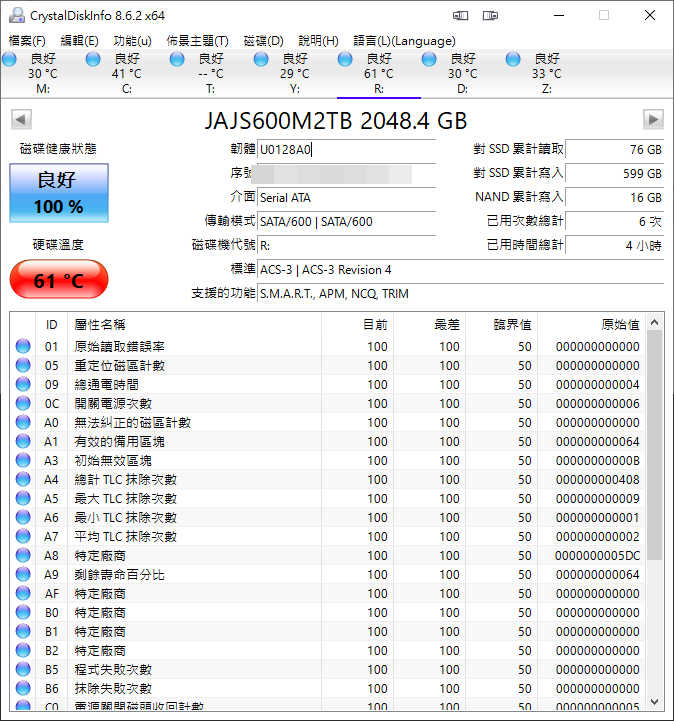Click the status orb of attribute B5

click(23, 670)
